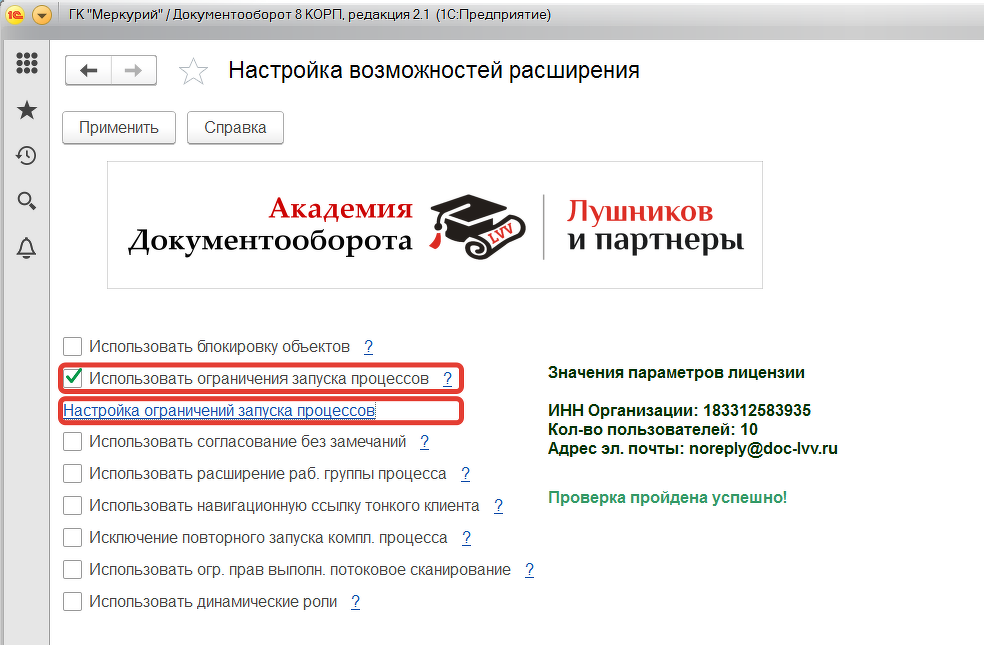The width and height of the screenshot is (984, 645).
Task: Enable Исключение повторного запуска компл. процесса
Action: point(73,538)
